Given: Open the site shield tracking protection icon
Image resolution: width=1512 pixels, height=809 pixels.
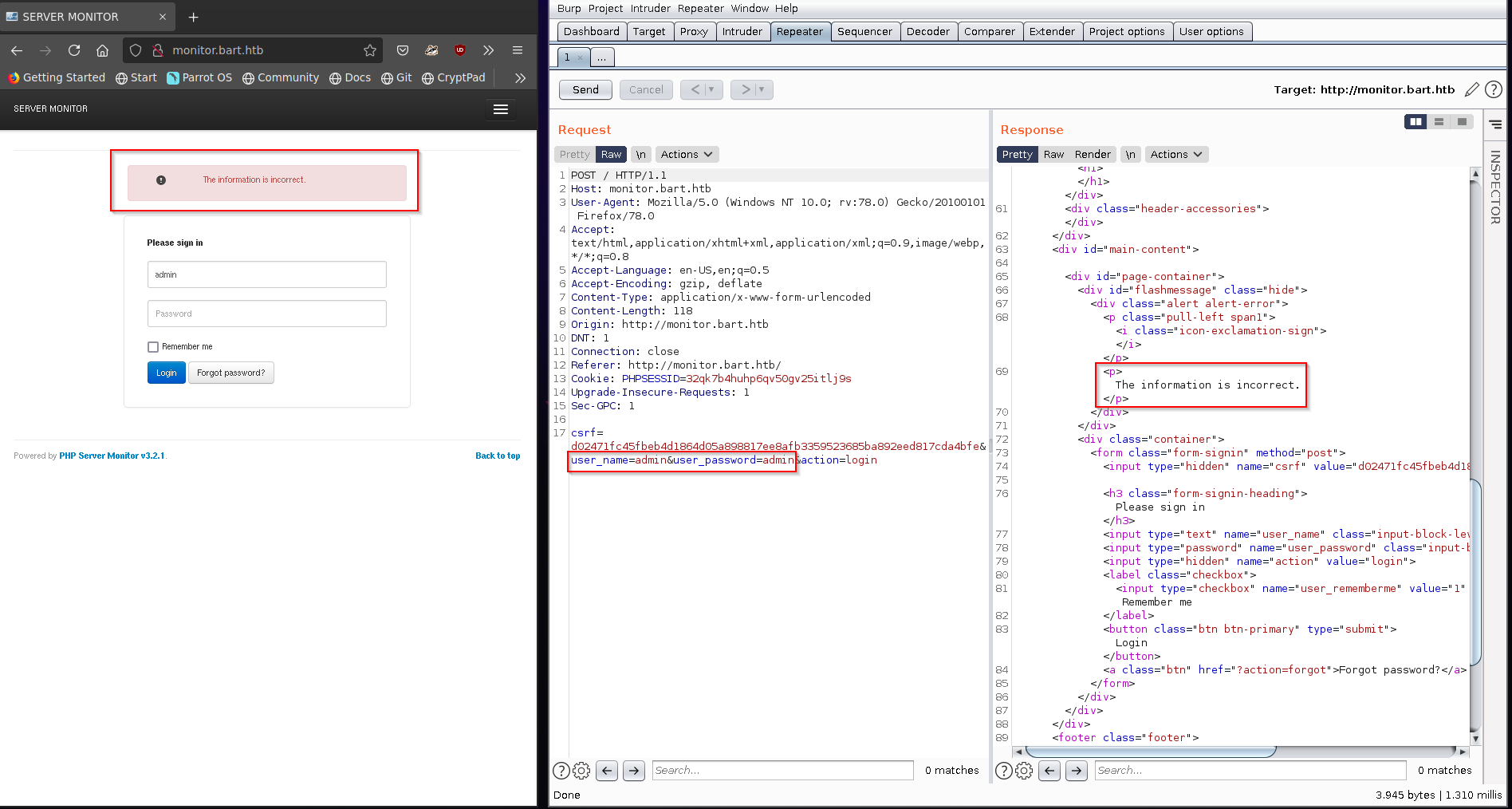Looking at the screenshot, I should [x=136, y=50].
